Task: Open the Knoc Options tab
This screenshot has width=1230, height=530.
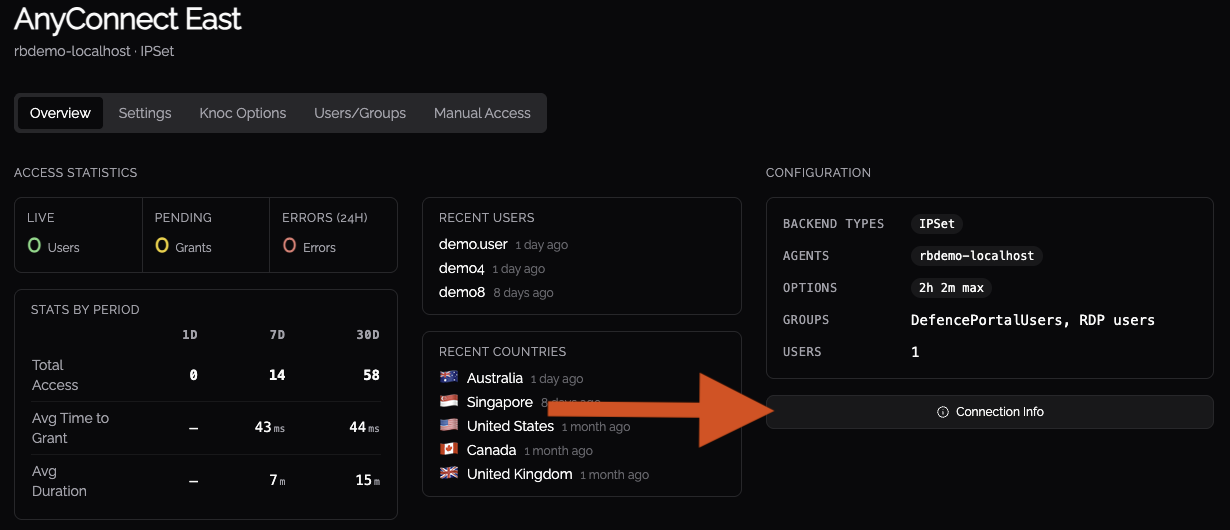Action: (x=243, y=113)
